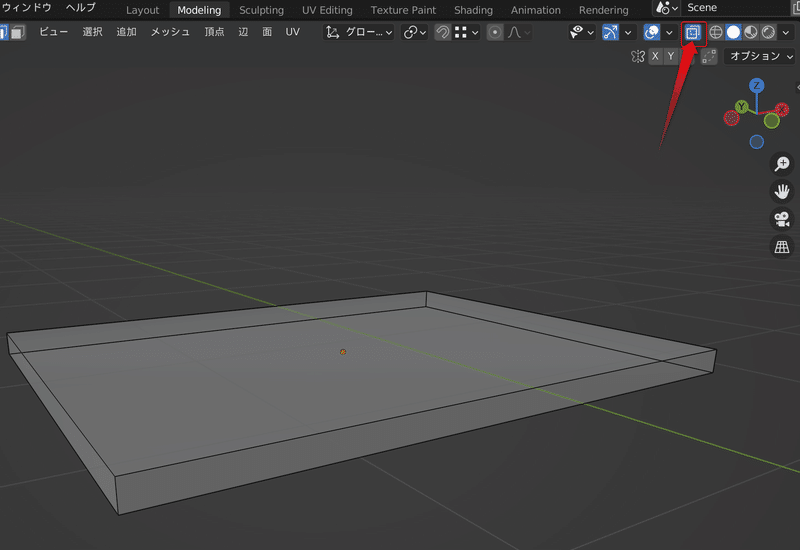Image resolution: width=800 pixels, height=550 pixels.
Task: Click the Scene name field
Action: pos(737,8)
